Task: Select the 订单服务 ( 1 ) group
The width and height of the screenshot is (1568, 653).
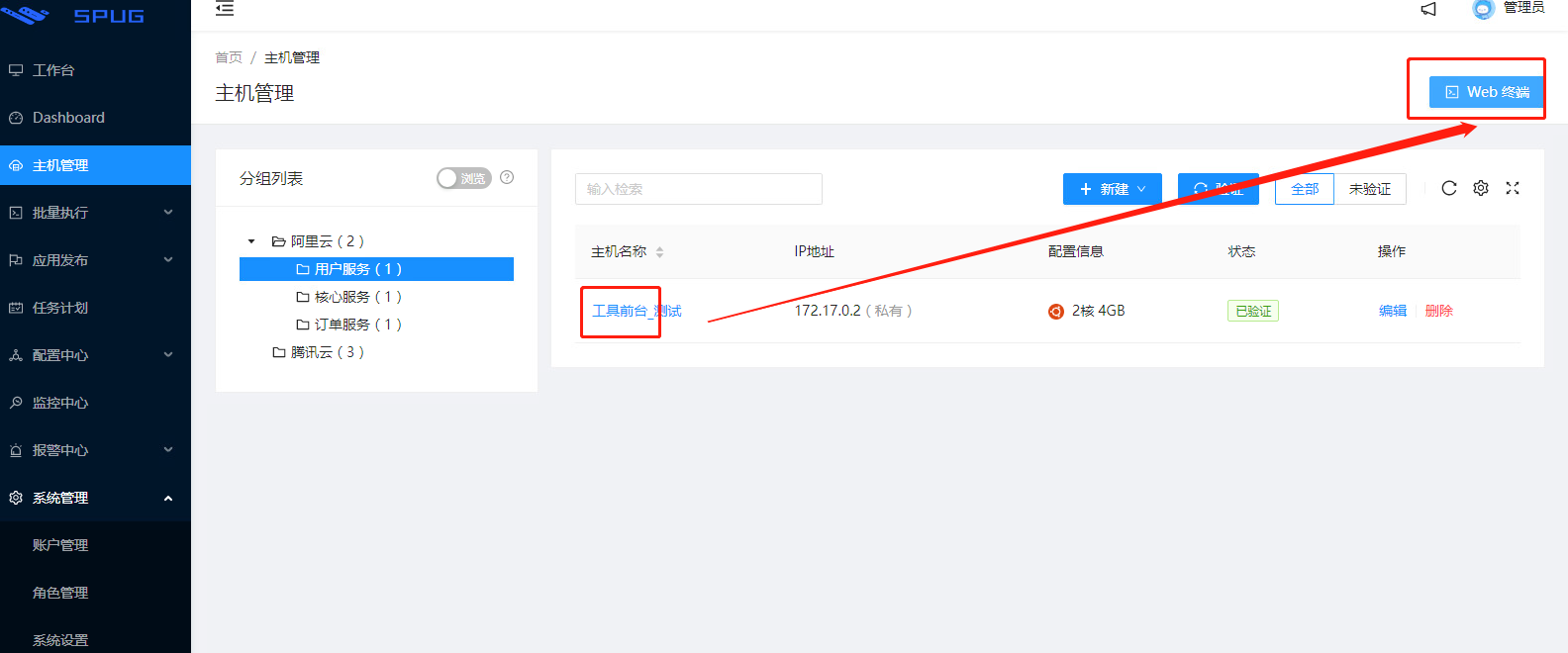Action: pyautogui.click(x=348, y=325)
